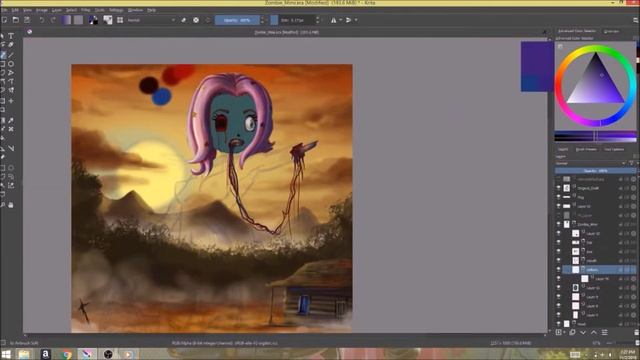This screenshot has width=640, height=360.
Task: Click the brush size stepper arrows
Action: pos(318,20)
